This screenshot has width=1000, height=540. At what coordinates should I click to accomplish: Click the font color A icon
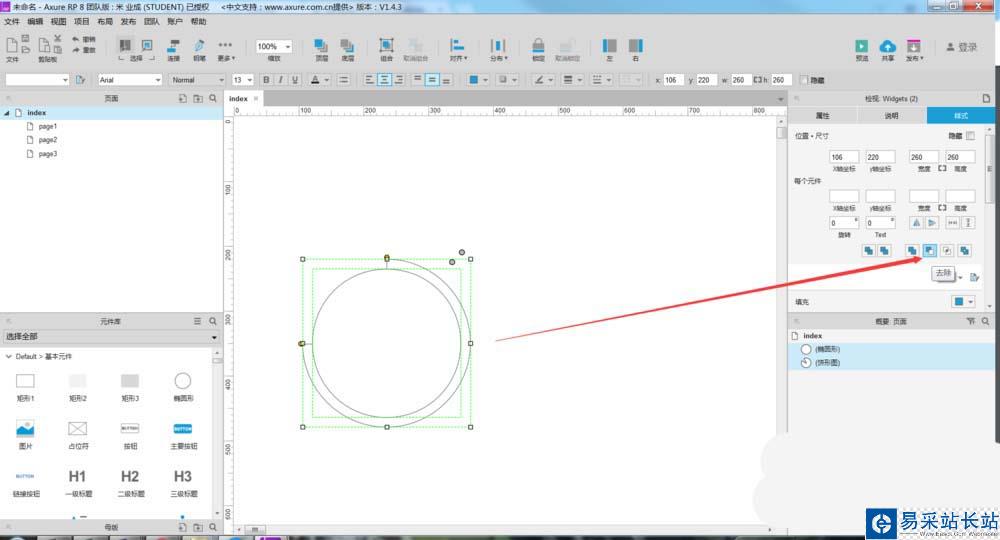315,80
